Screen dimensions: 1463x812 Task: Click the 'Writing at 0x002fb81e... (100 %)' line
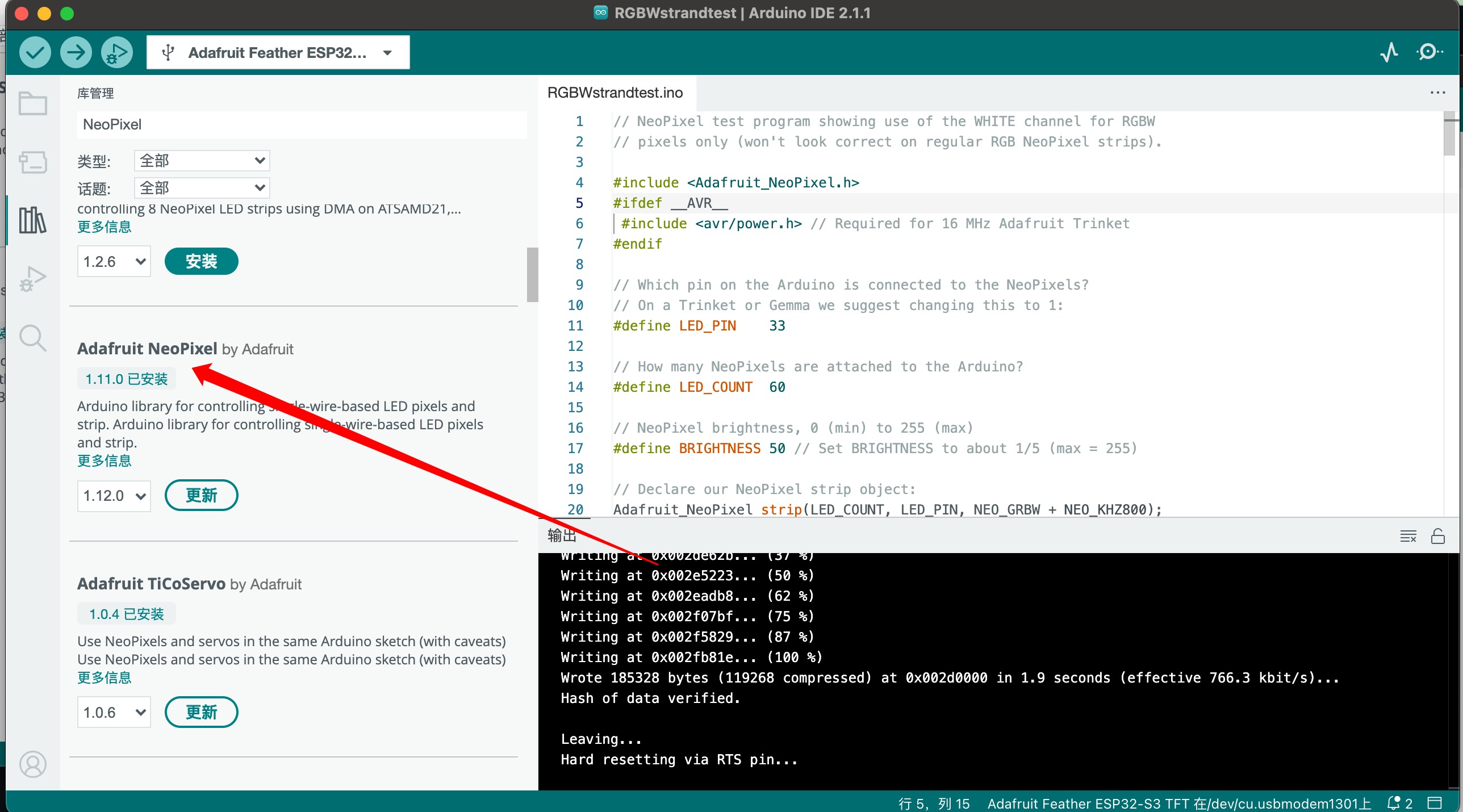[x=692, y=657]
